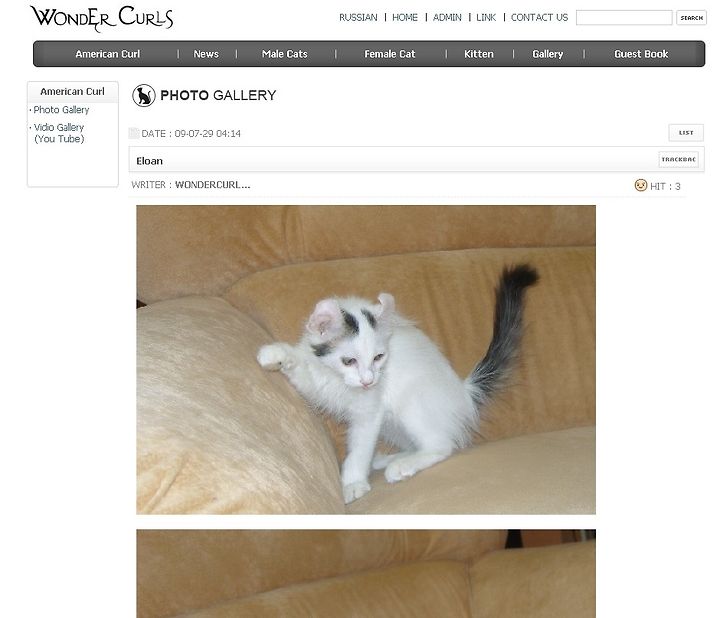This screenshot has width=720, height=618.
Task: Click the List button
Action: (x=686, y=133)
